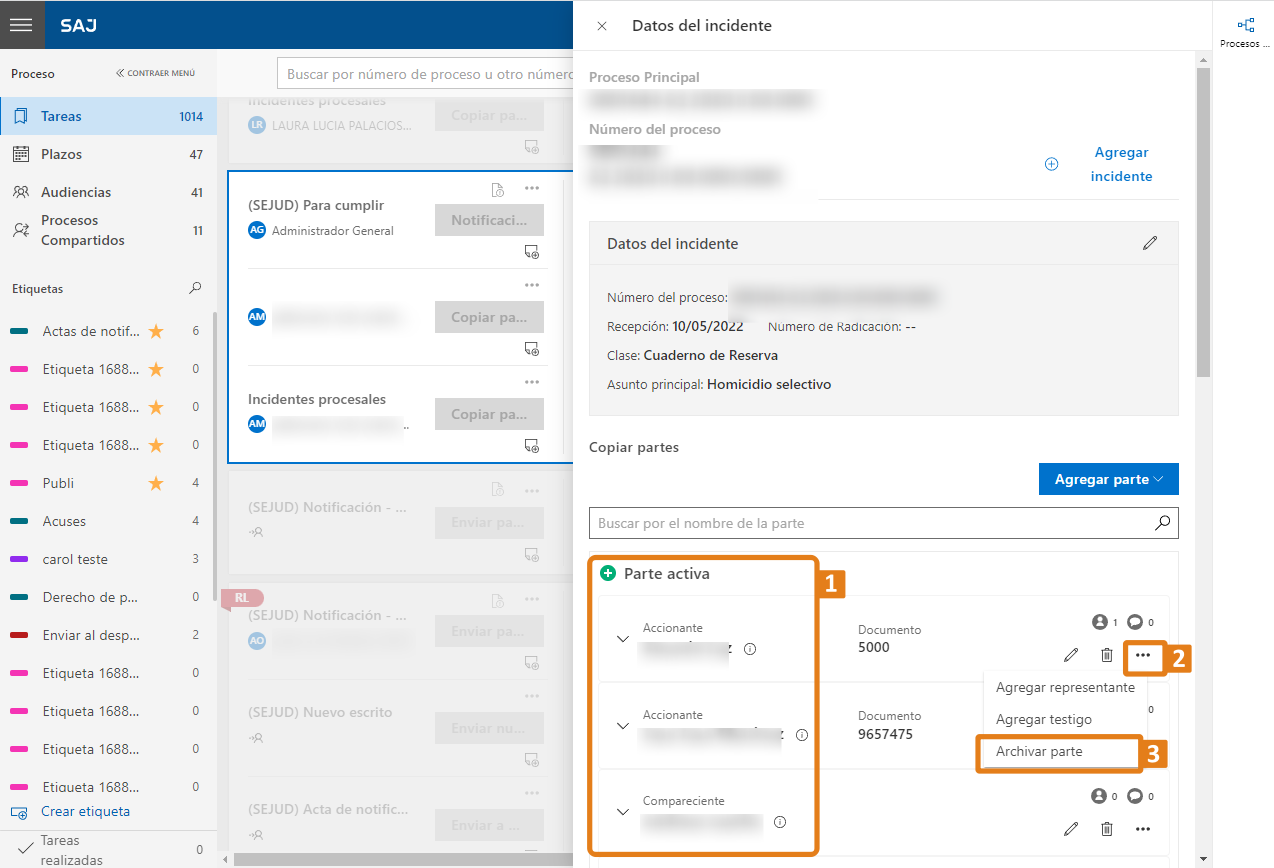Expand the Accionante with Documento 5000
The width and height of the screenshot is (1274, 868).
623,638
